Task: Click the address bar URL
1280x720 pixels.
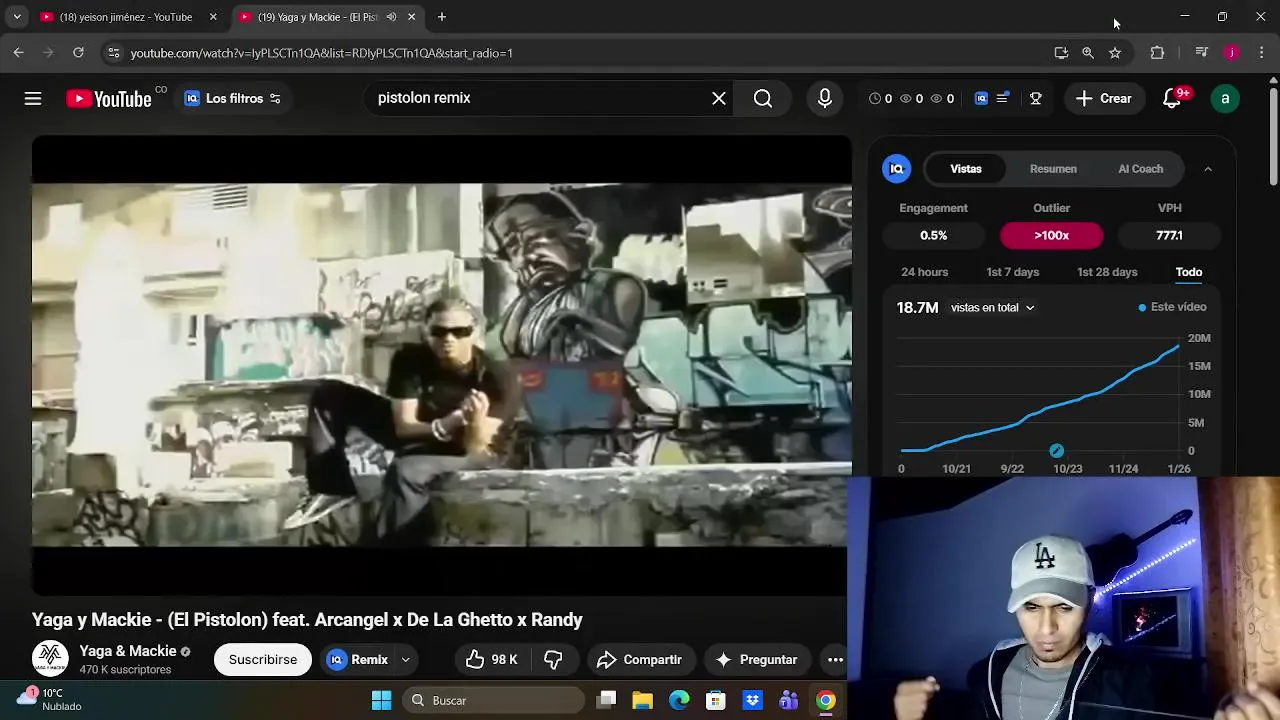Action: (321, 53)
